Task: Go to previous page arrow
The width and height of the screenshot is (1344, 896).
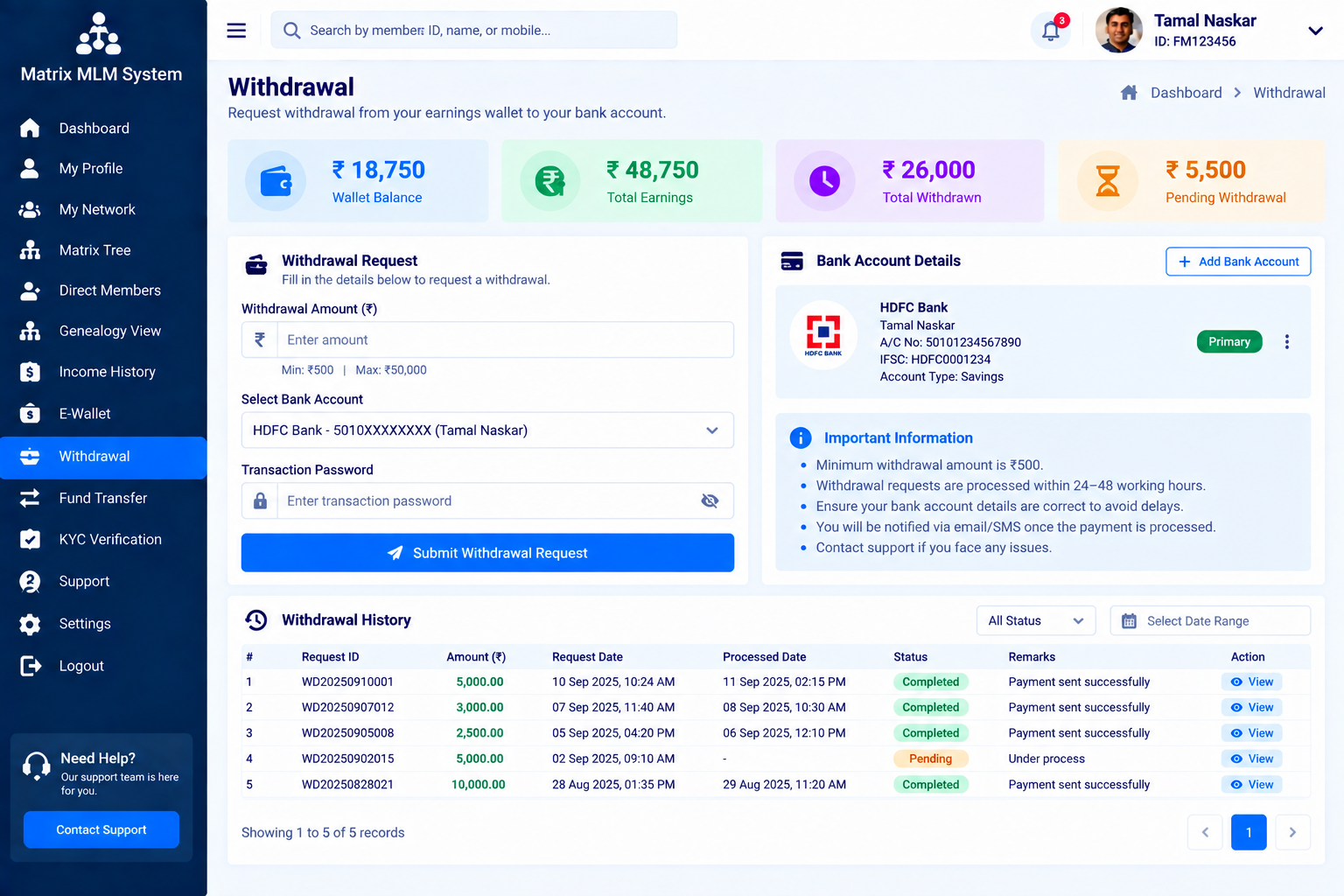Action: coord(1205,832)
